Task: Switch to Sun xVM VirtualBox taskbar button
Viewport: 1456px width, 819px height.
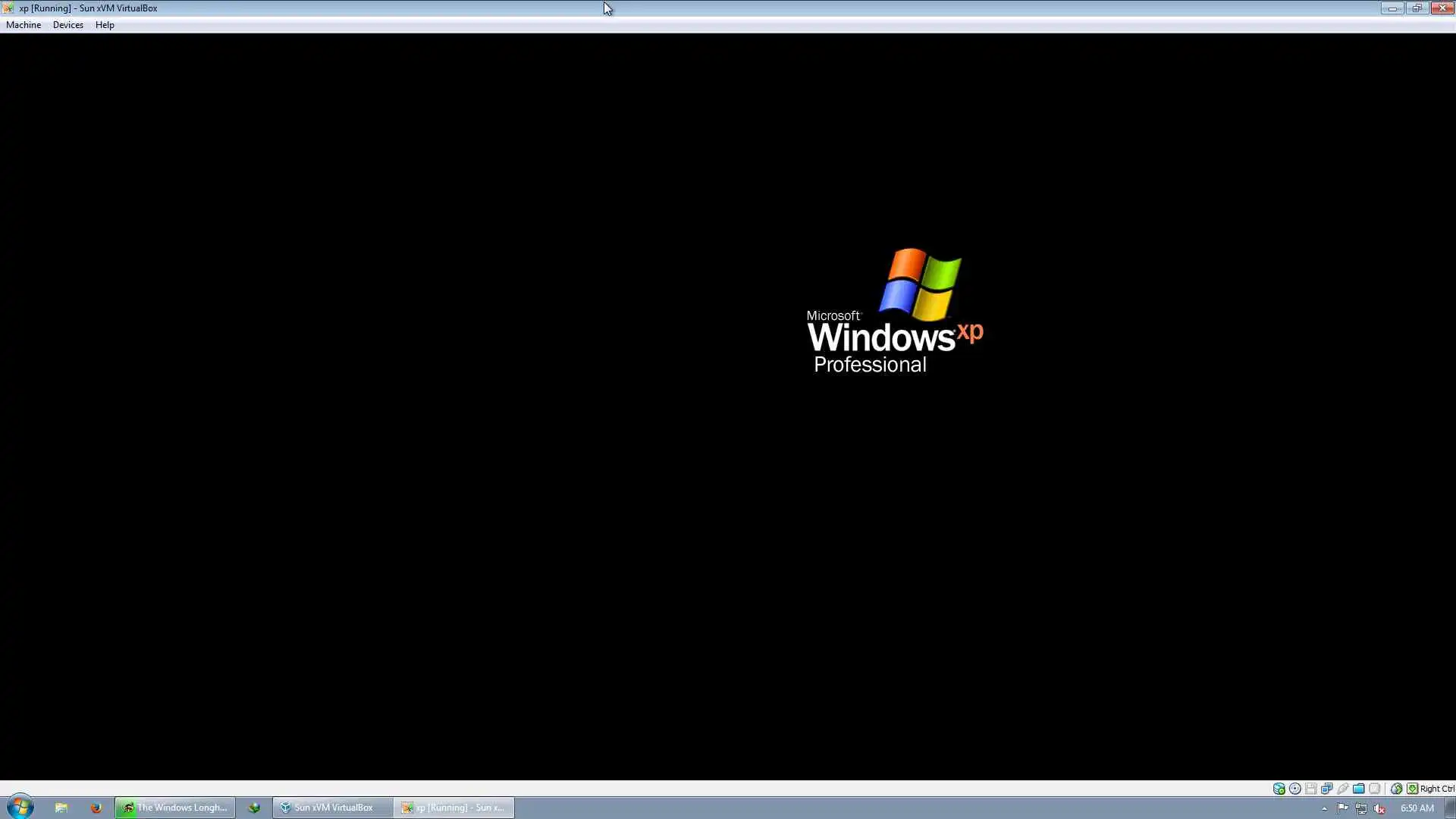Action: [x=333, y=808]
